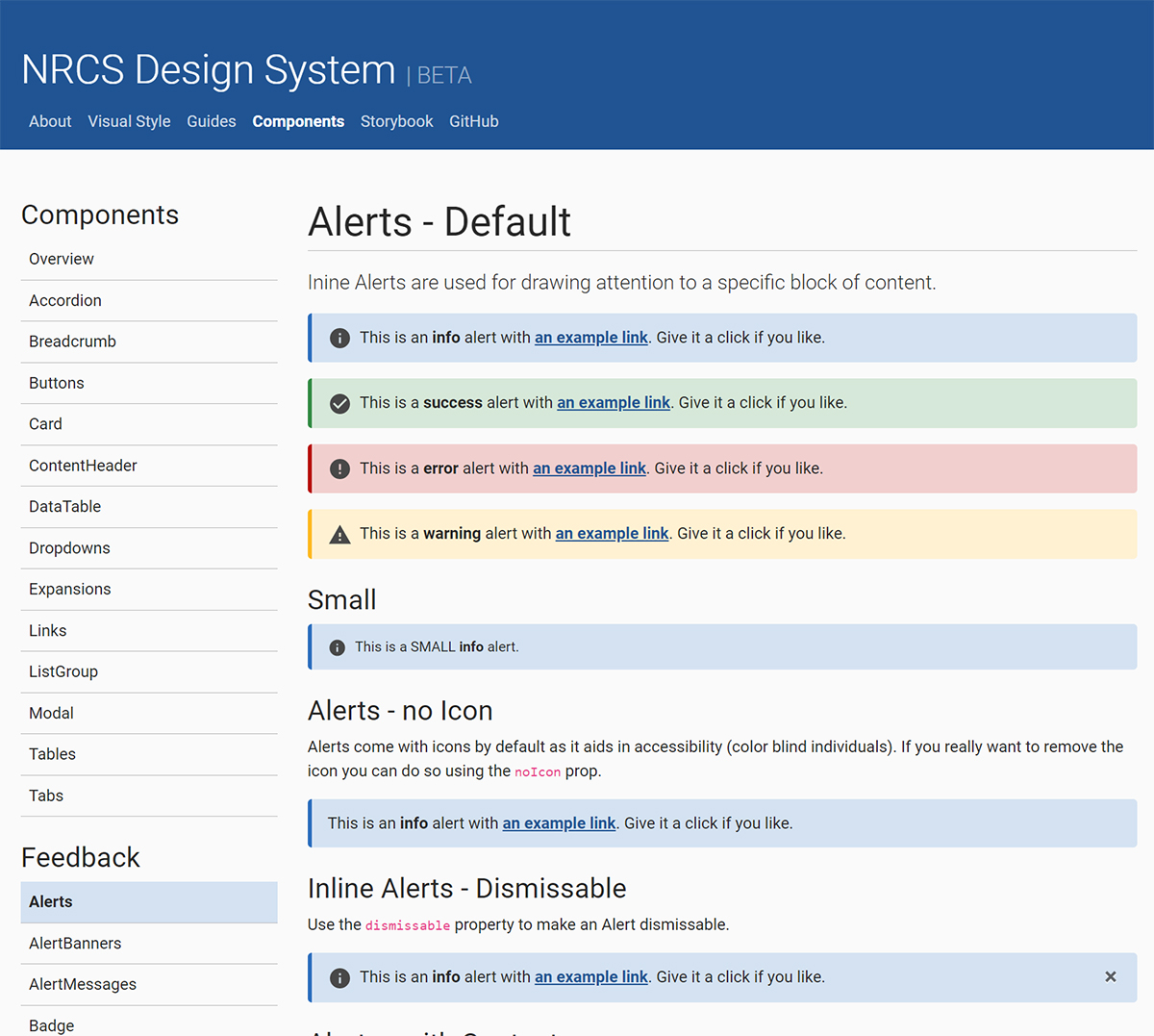The image size is (1154, 1036).
Task: Open Modal in the sidebar
Action: tap(149, 714)
